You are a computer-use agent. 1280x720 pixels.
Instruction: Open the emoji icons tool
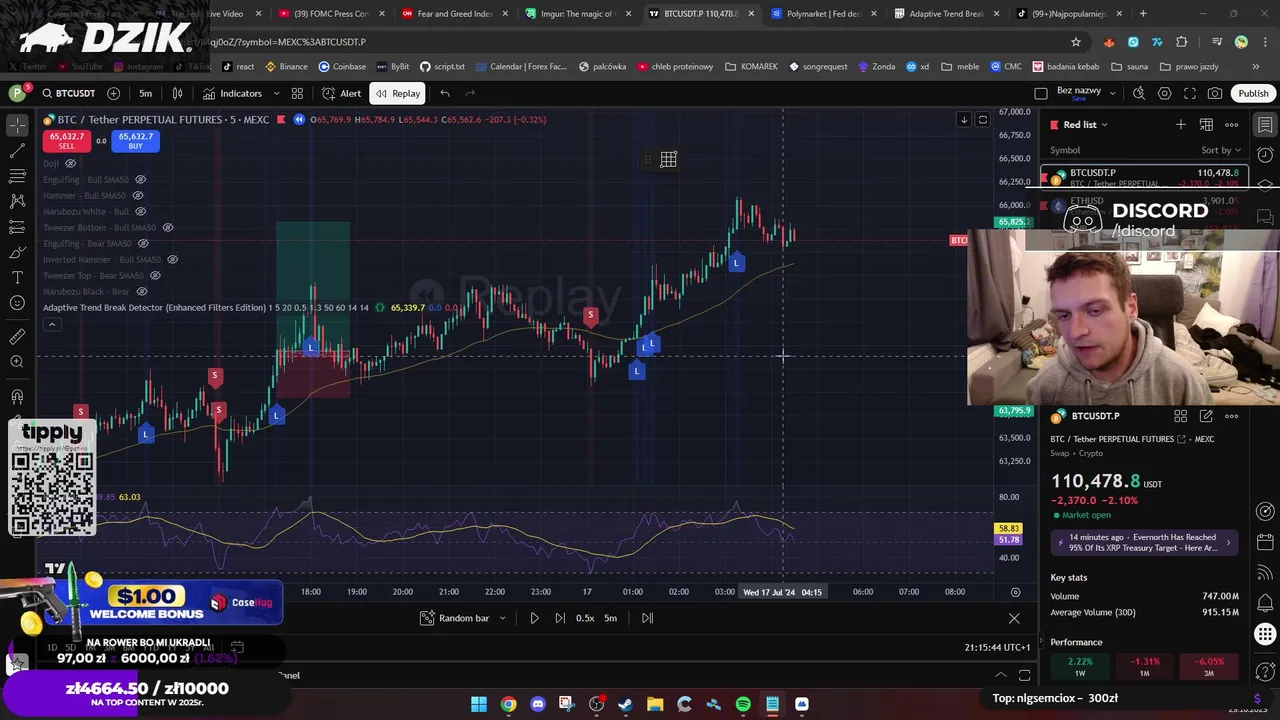(17, 303)
